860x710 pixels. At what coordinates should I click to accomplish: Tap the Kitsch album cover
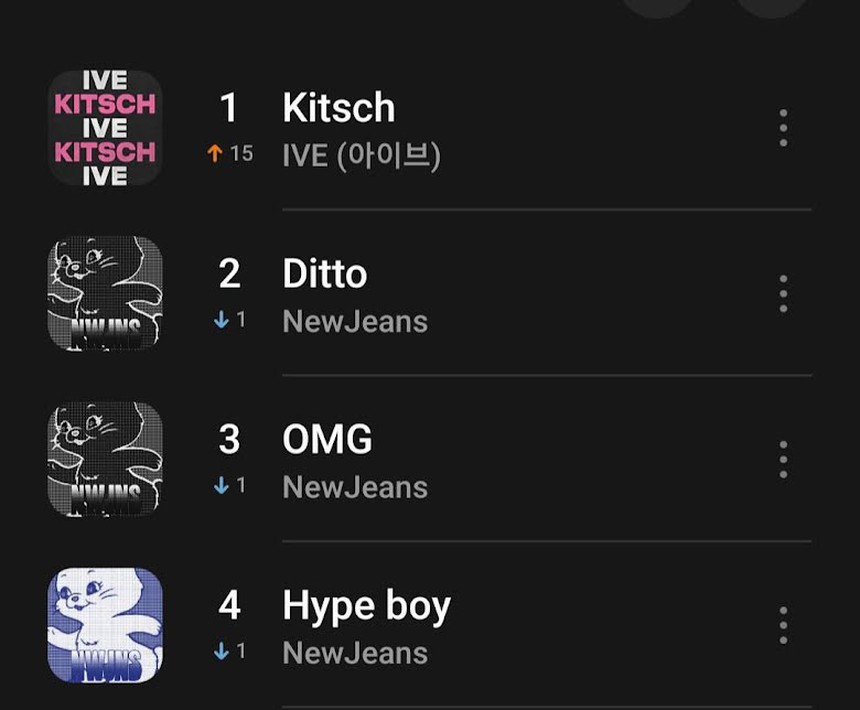click(105, 128)
